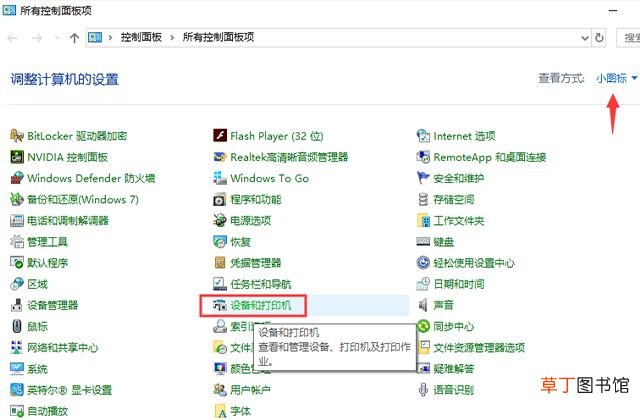Click the Windows Defender 防火墙 icon

(17, 178)
